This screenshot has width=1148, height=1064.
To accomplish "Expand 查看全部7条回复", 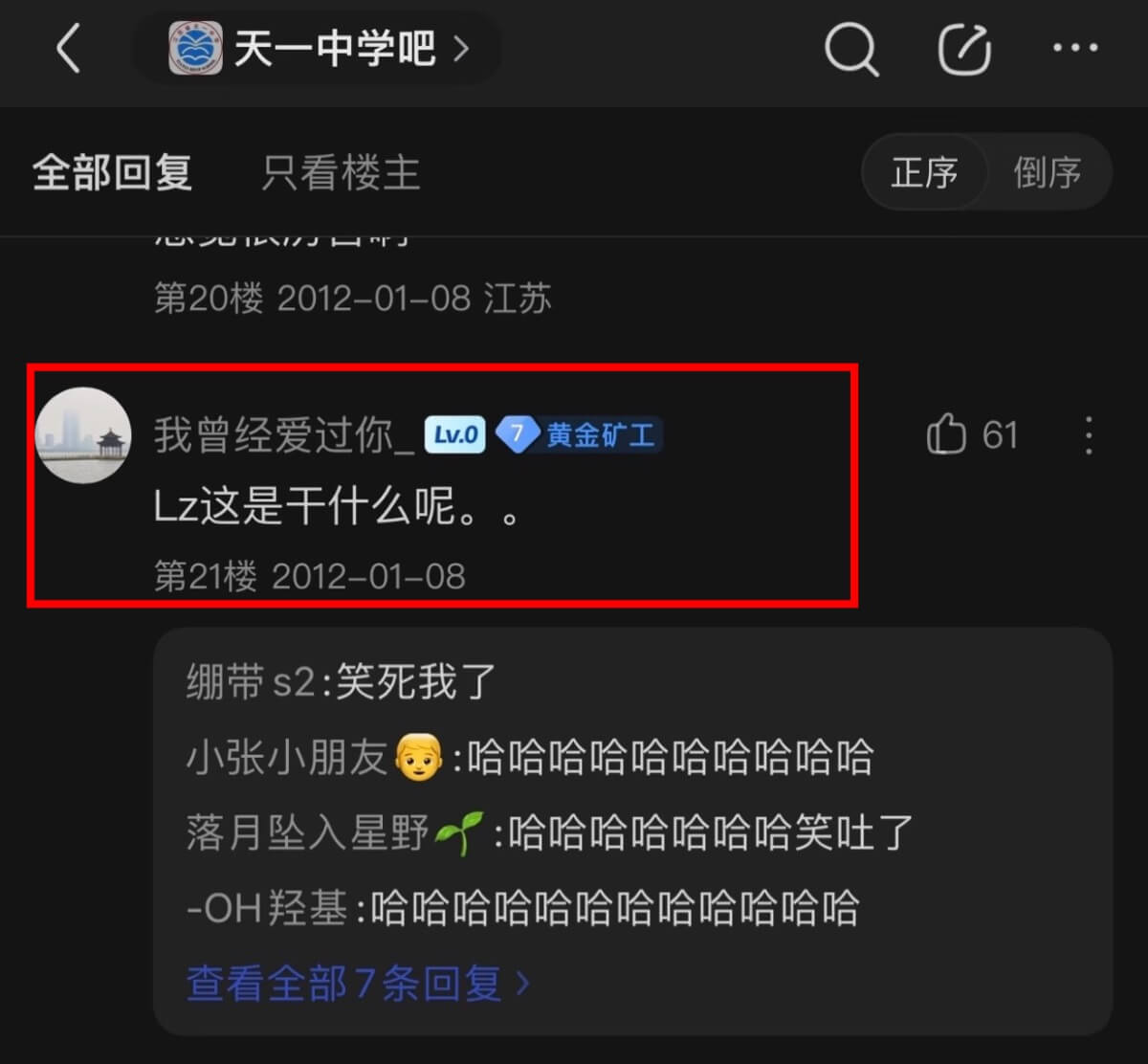I will 359,983.
